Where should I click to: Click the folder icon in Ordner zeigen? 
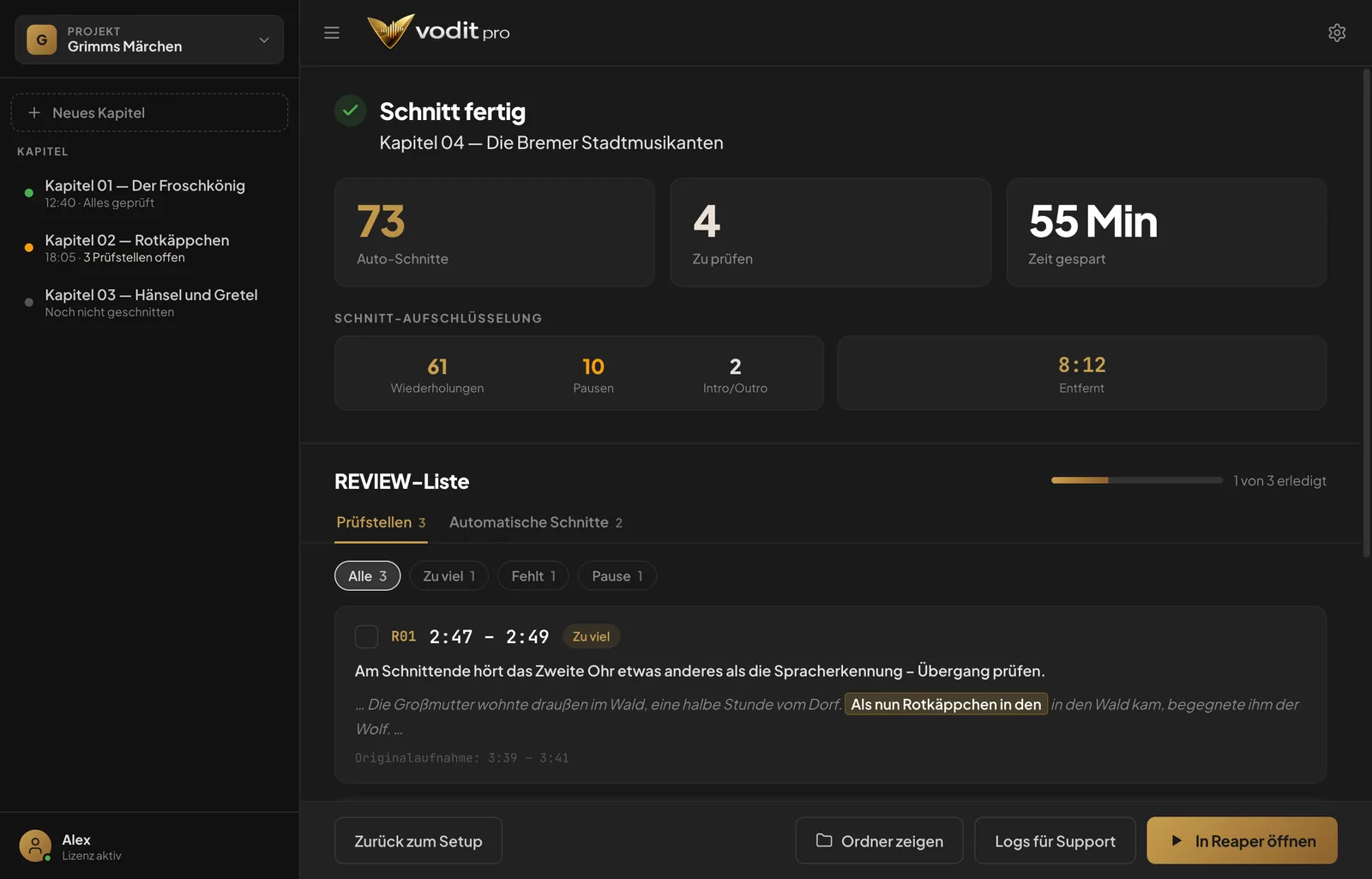pos(824,840)
